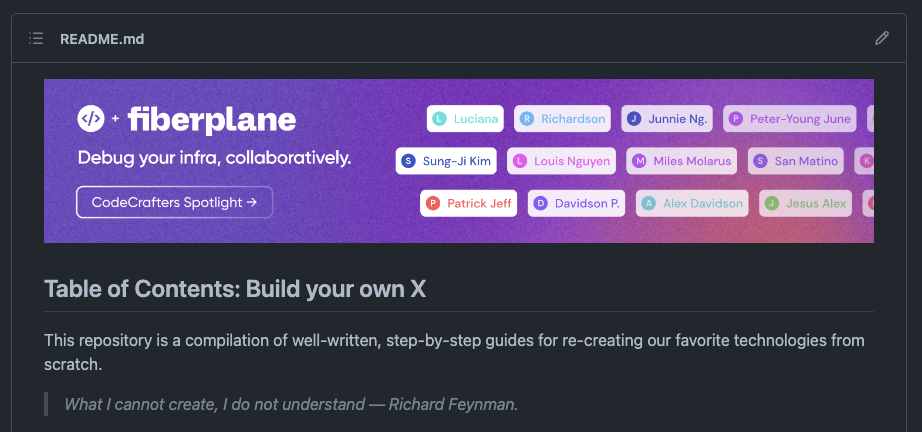
Task: Click the Alex Davidson name tag
Action: (692, 203)
